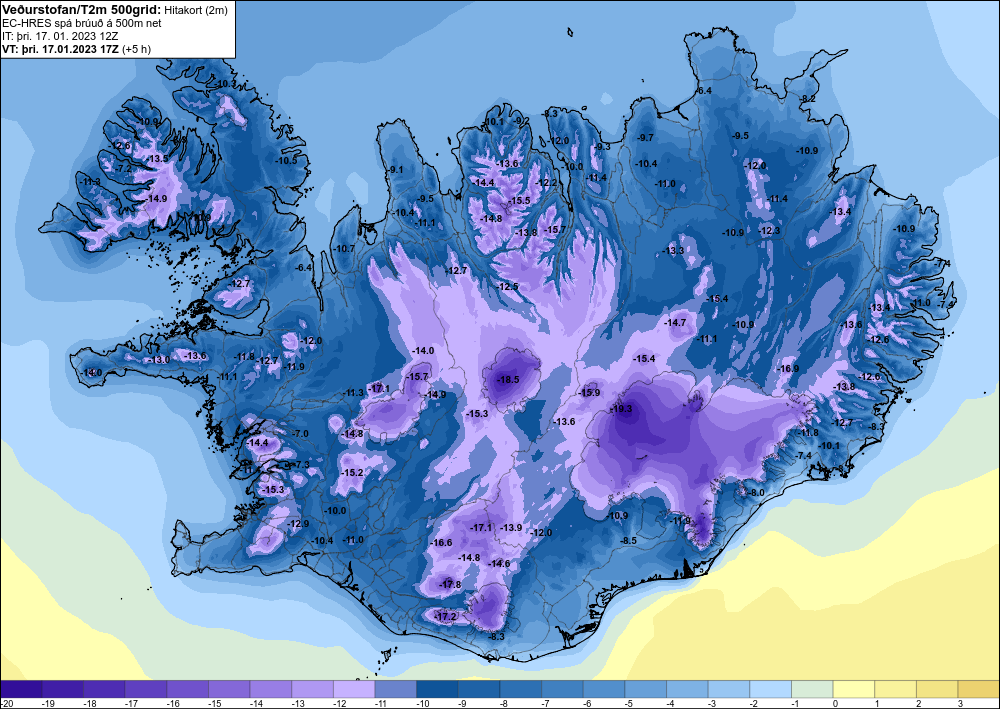This screenshot has height=709, width=1000.
Task: Click the -8.5 temperature value on the map
Action: point(629,540)
